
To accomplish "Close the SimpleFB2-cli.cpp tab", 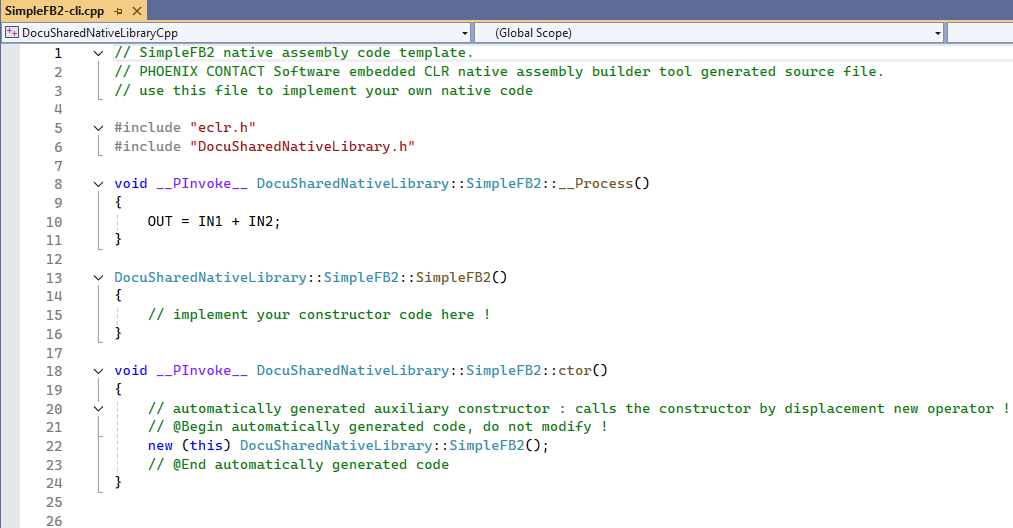I will tap(135, 11).
